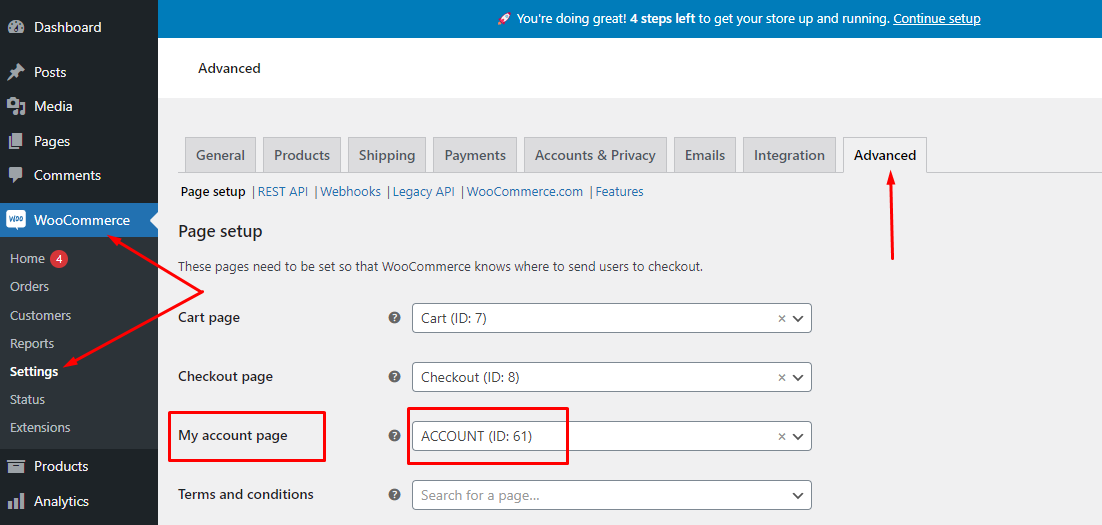Open the REST API subsection link

pos(283,192)
